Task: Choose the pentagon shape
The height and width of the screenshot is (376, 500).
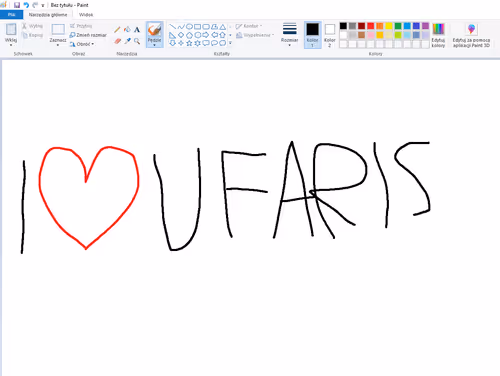Action: click(x=189, y=35)
